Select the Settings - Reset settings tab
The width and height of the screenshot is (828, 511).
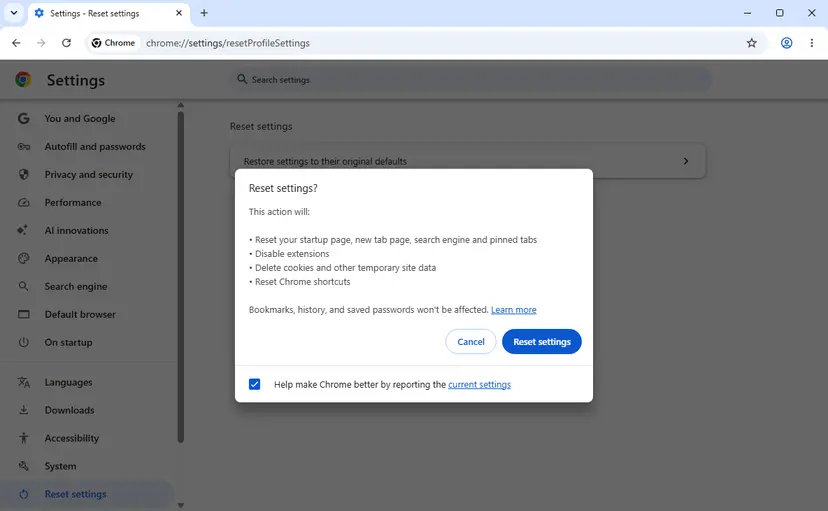pos(109,13)
